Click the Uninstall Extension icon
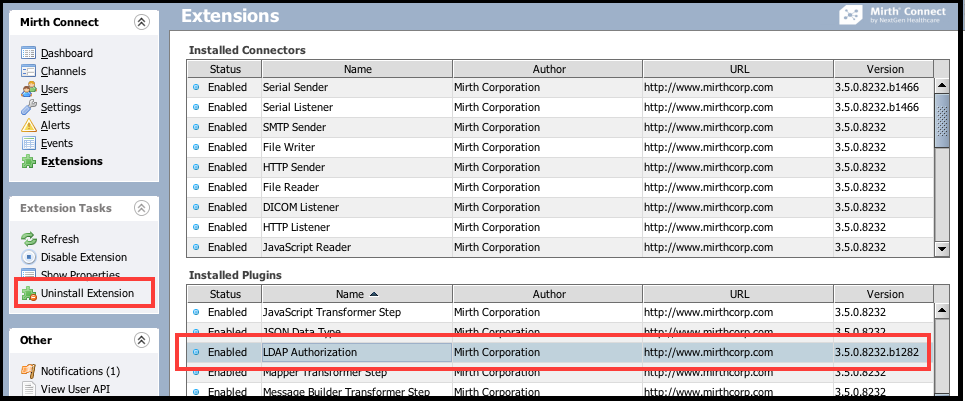The width and height of the screenshot is (965, 401). coord(29,293)
